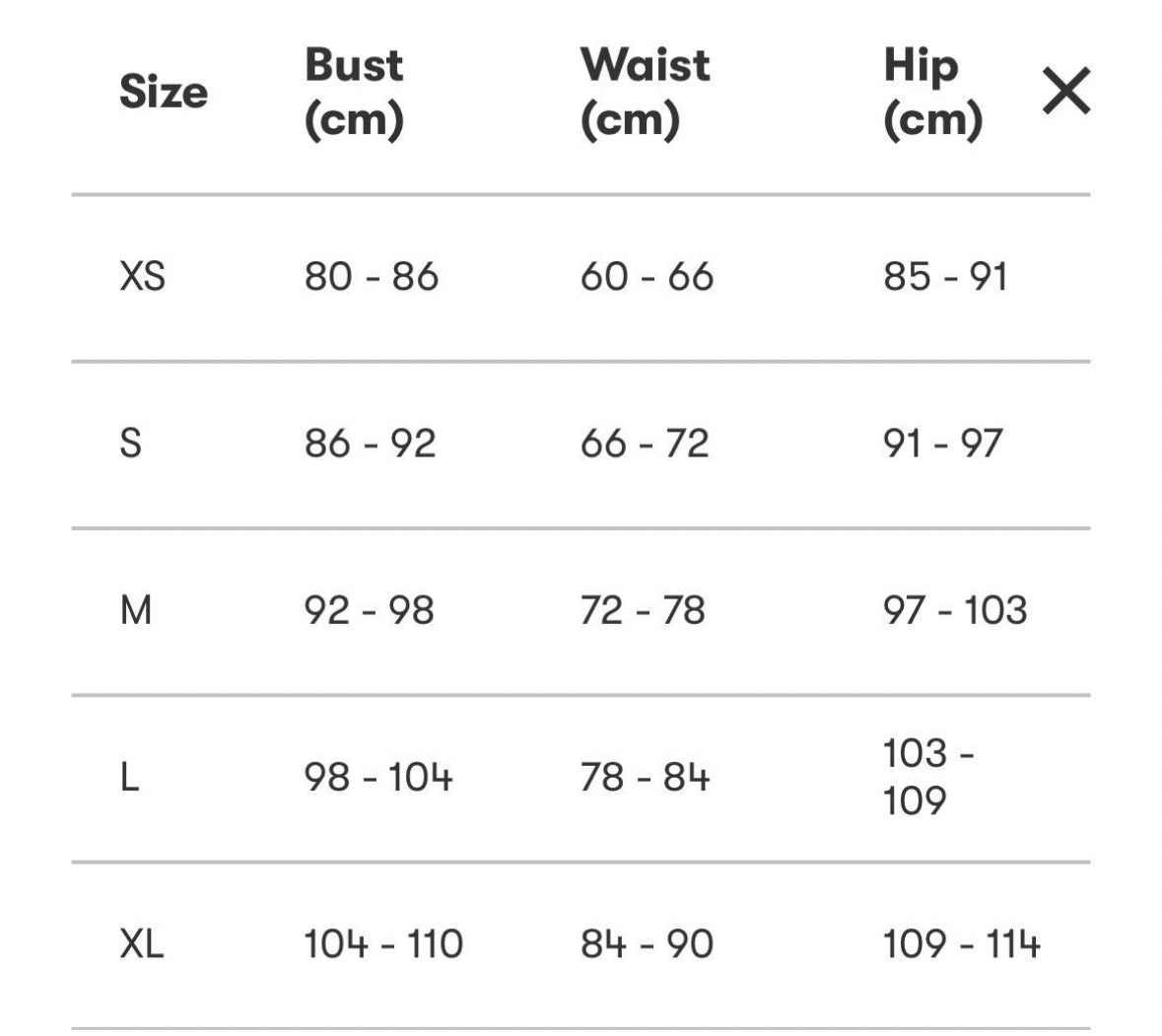Image resolution: width=1162 pixels, height=1036 pixels.
Task: Click XS waist value 60 - 66
Action: point(647,277)
